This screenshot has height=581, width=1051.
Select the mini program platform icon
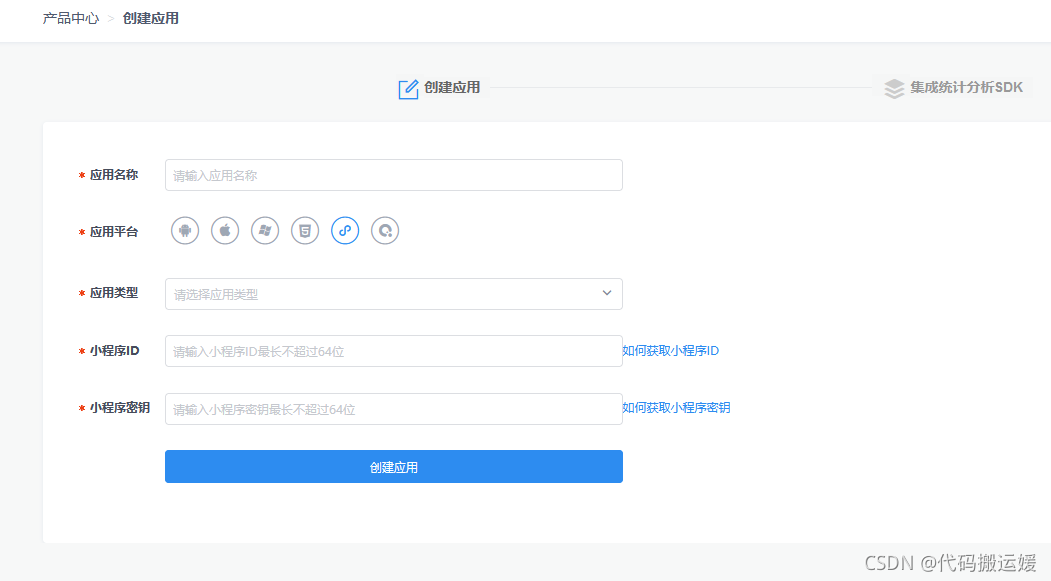click(345, 231)
